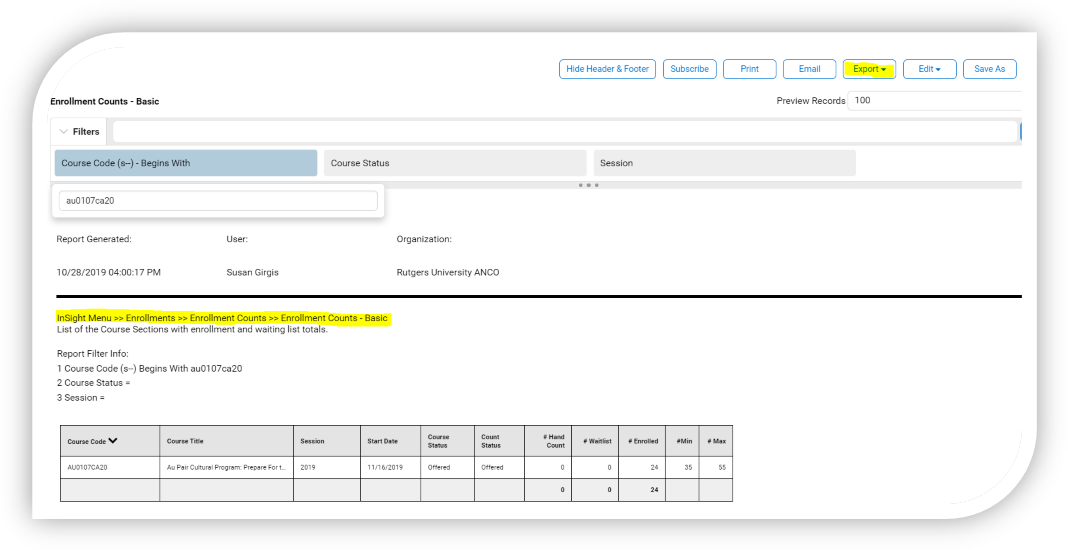Click the Email button
Viewport: 1068px width, 550px height.
point(809,69)
